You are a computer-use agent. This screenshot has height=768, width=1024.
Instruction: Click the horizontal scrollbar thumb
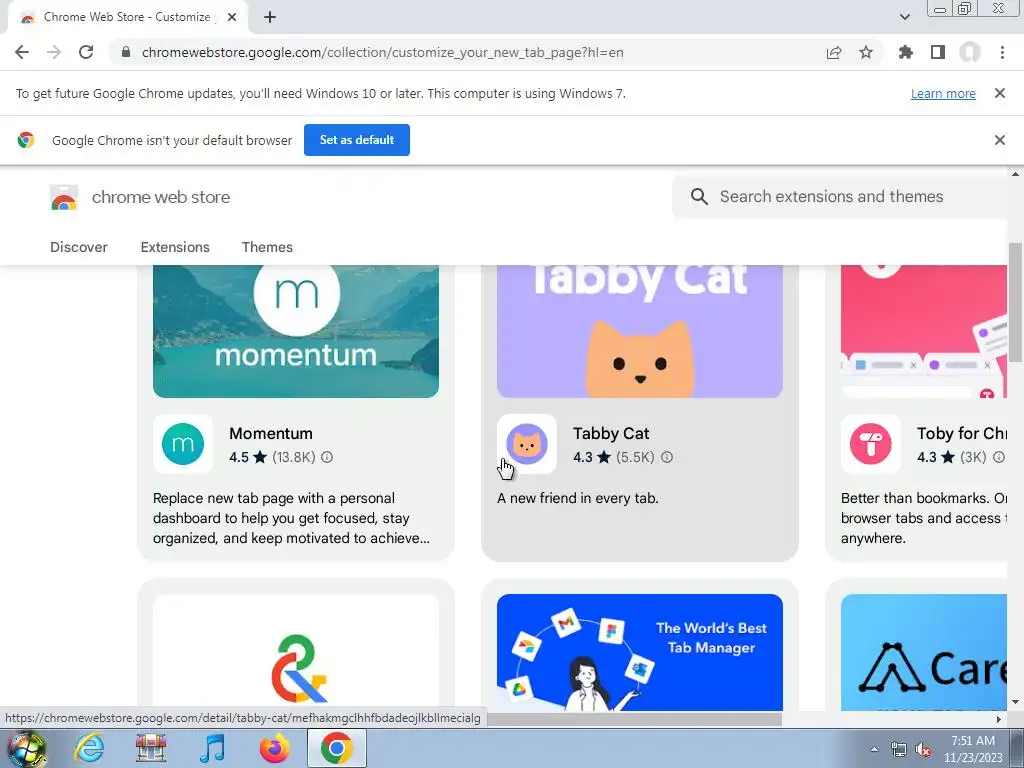point(633,719)
